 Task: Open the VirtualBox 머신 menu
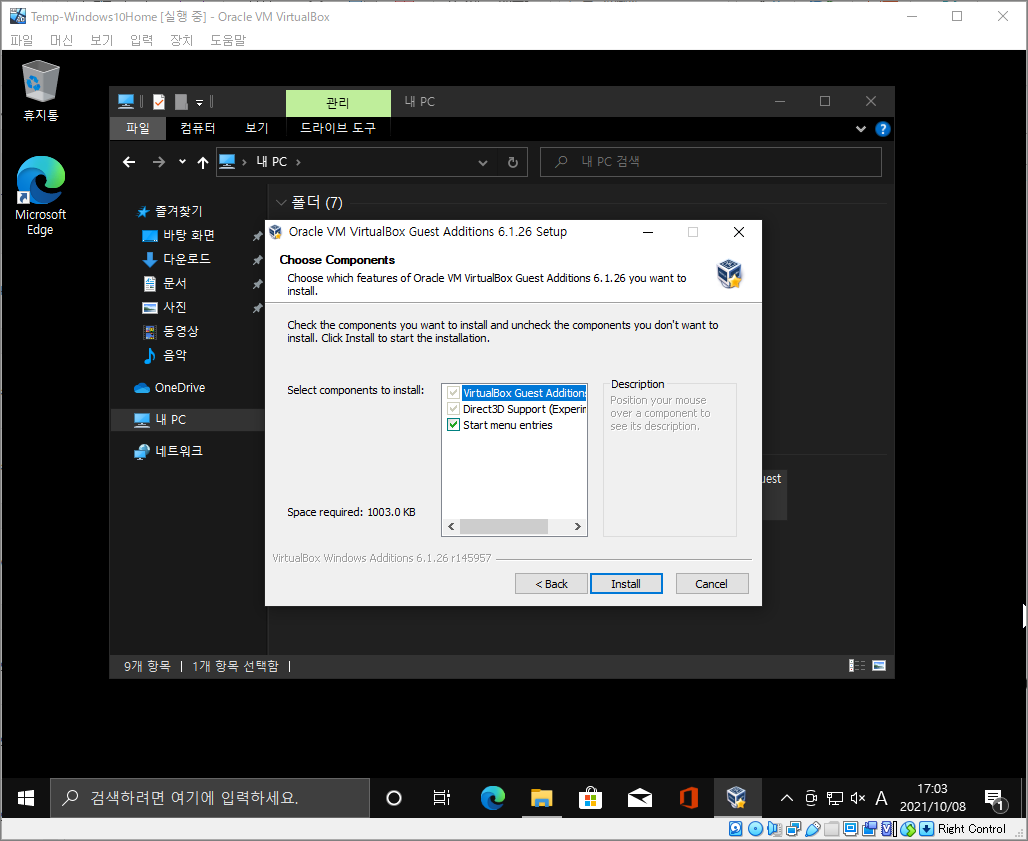pyautogui.click(x=61, y=40)
